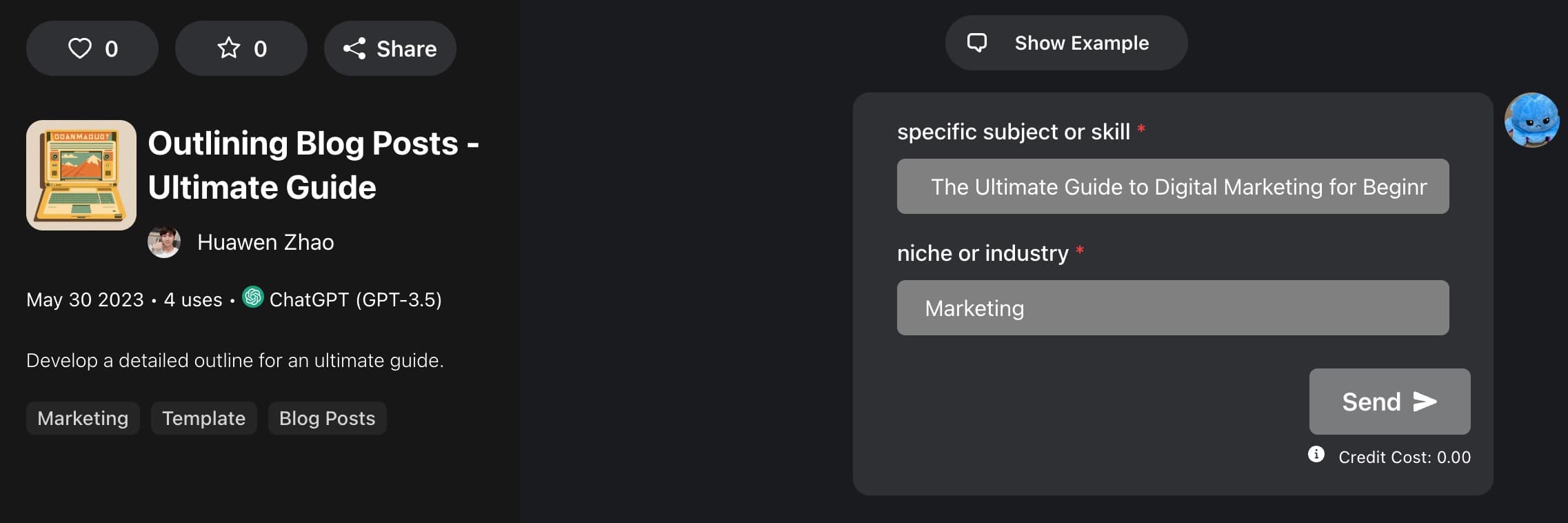
Task: Click the speech bubble icon beside Show Example
Action: (977, 43)
